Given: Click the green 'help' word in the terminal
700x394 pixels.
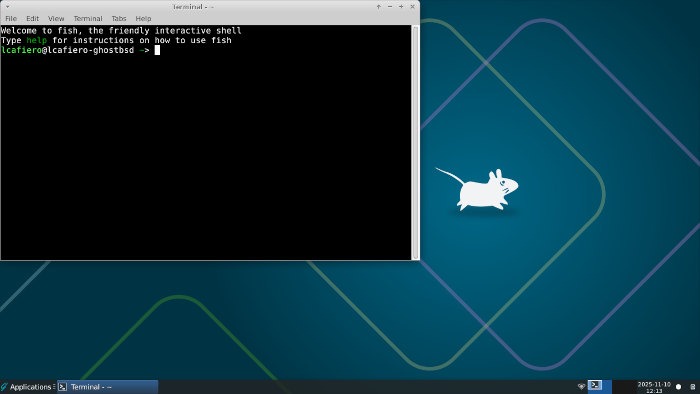Looking at the screenshot, I should [x=36, y=40].
